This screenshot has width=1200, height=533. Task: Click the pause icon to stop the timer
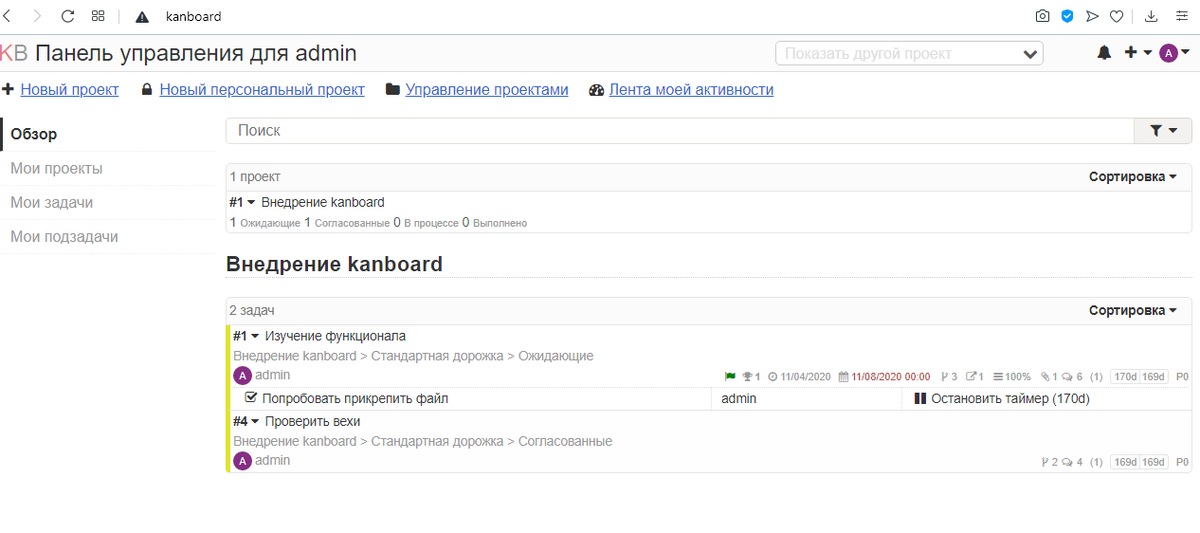pyautogui.click(x=920, y=399)
